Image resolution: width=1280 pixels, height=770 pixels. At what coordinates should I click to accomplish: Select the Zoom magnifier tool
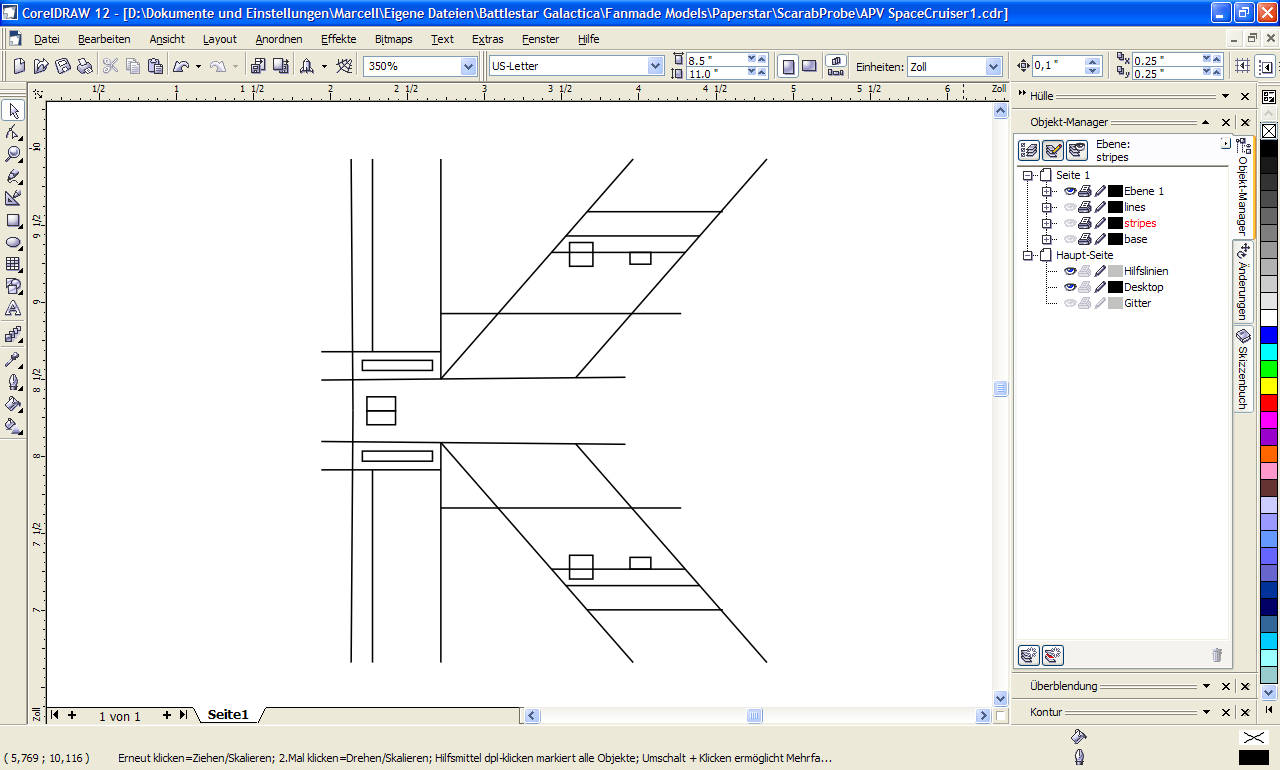click(13, 154)
